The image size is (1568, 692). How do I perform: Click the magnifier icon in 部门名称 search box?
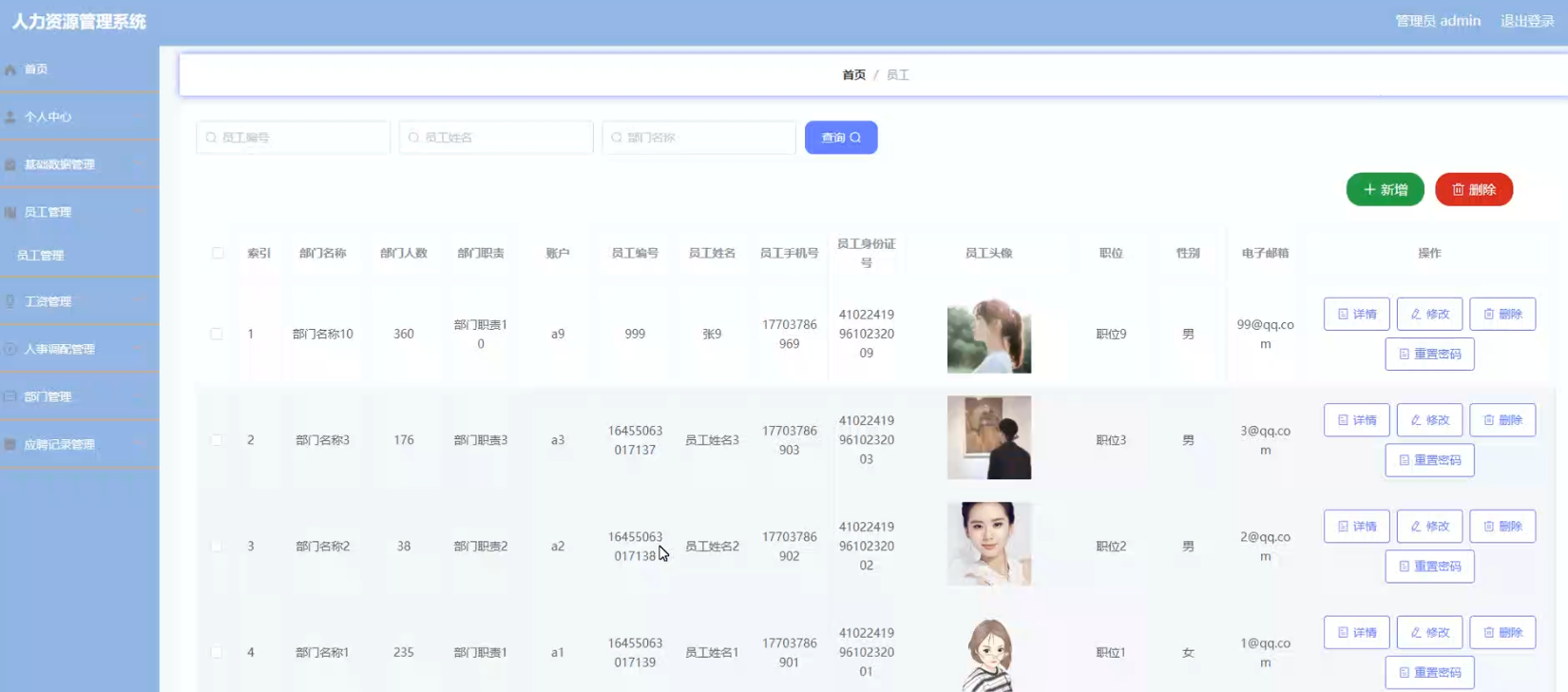(x=617, y=138)
